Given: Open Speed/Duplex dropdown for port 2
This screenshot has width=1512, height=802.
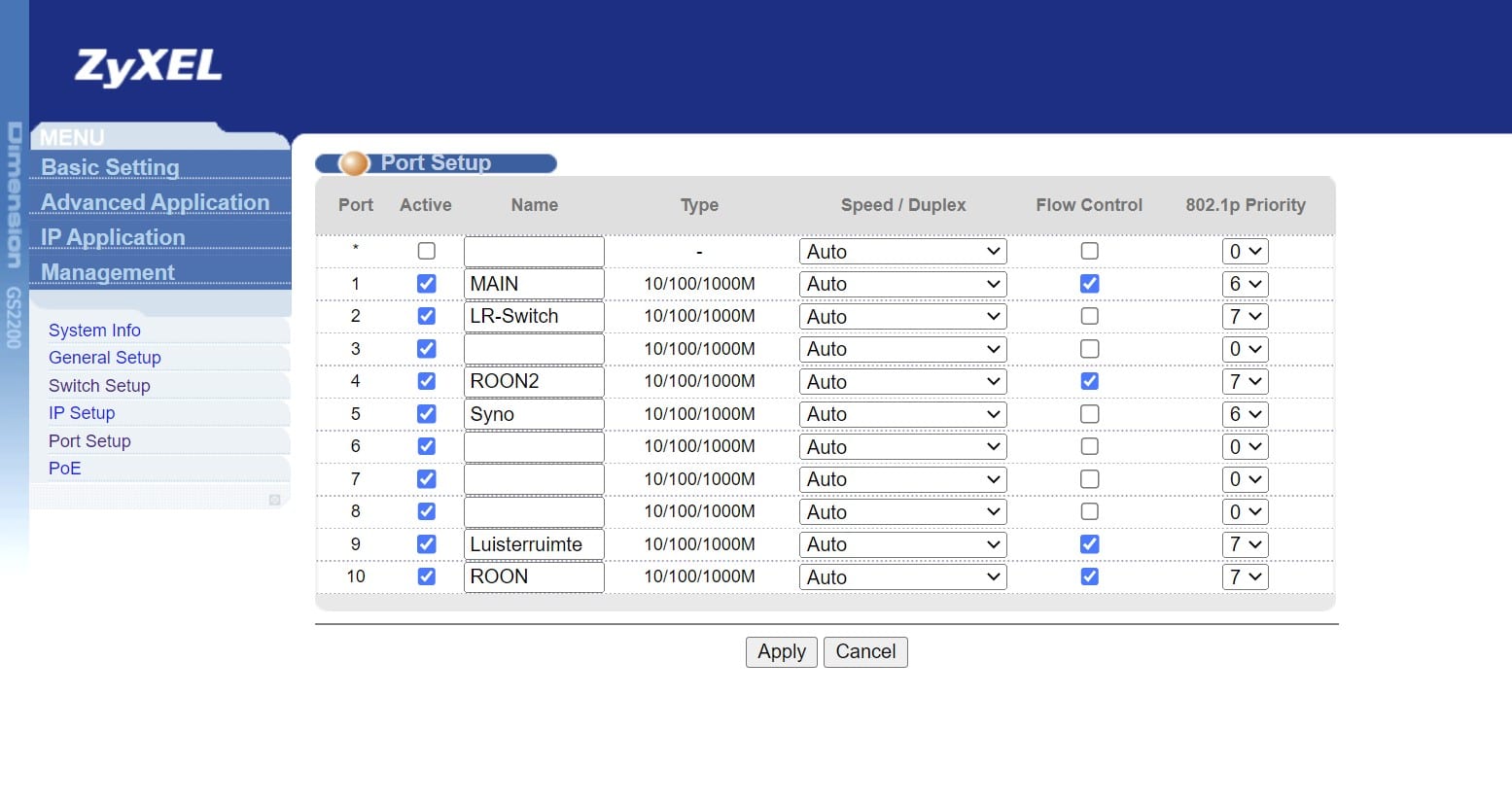Looking at the screenshot, I should 902,316.
